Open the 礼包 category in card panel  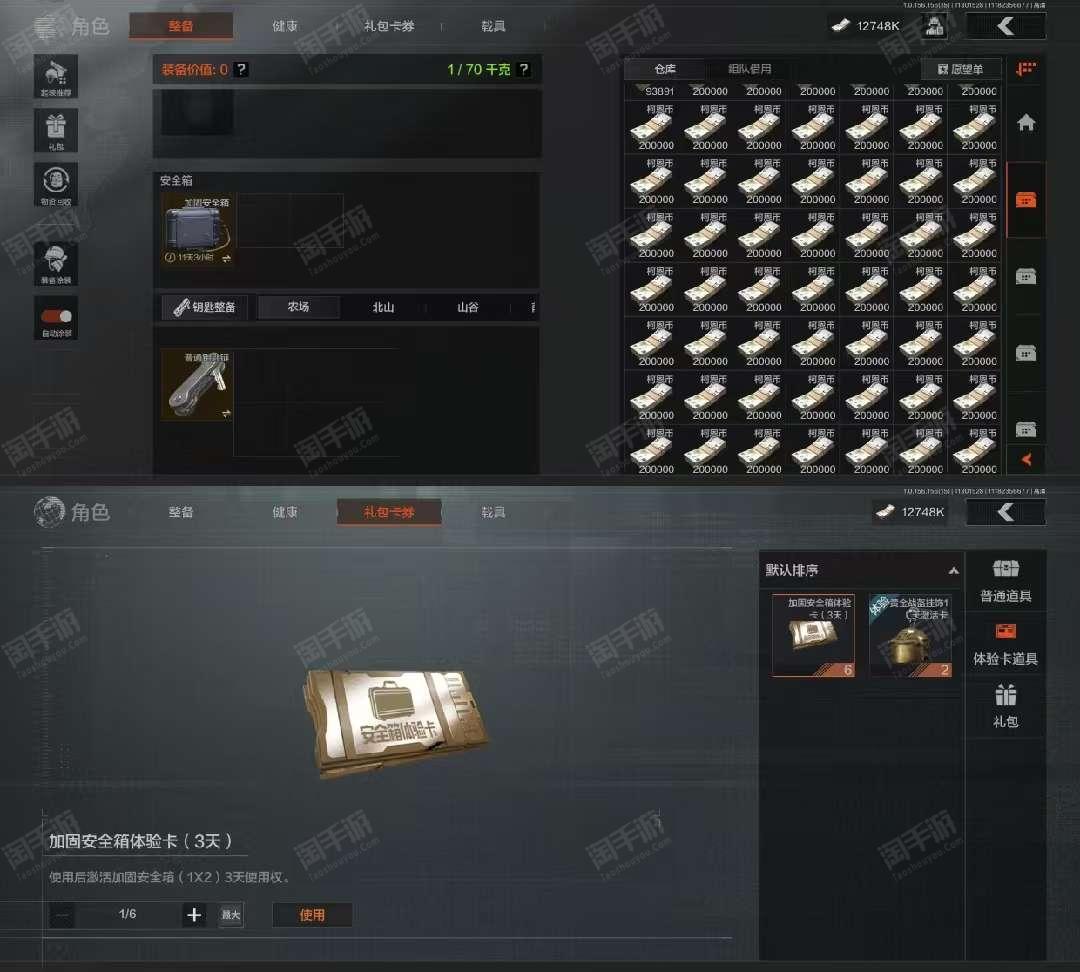[1006, 707]
